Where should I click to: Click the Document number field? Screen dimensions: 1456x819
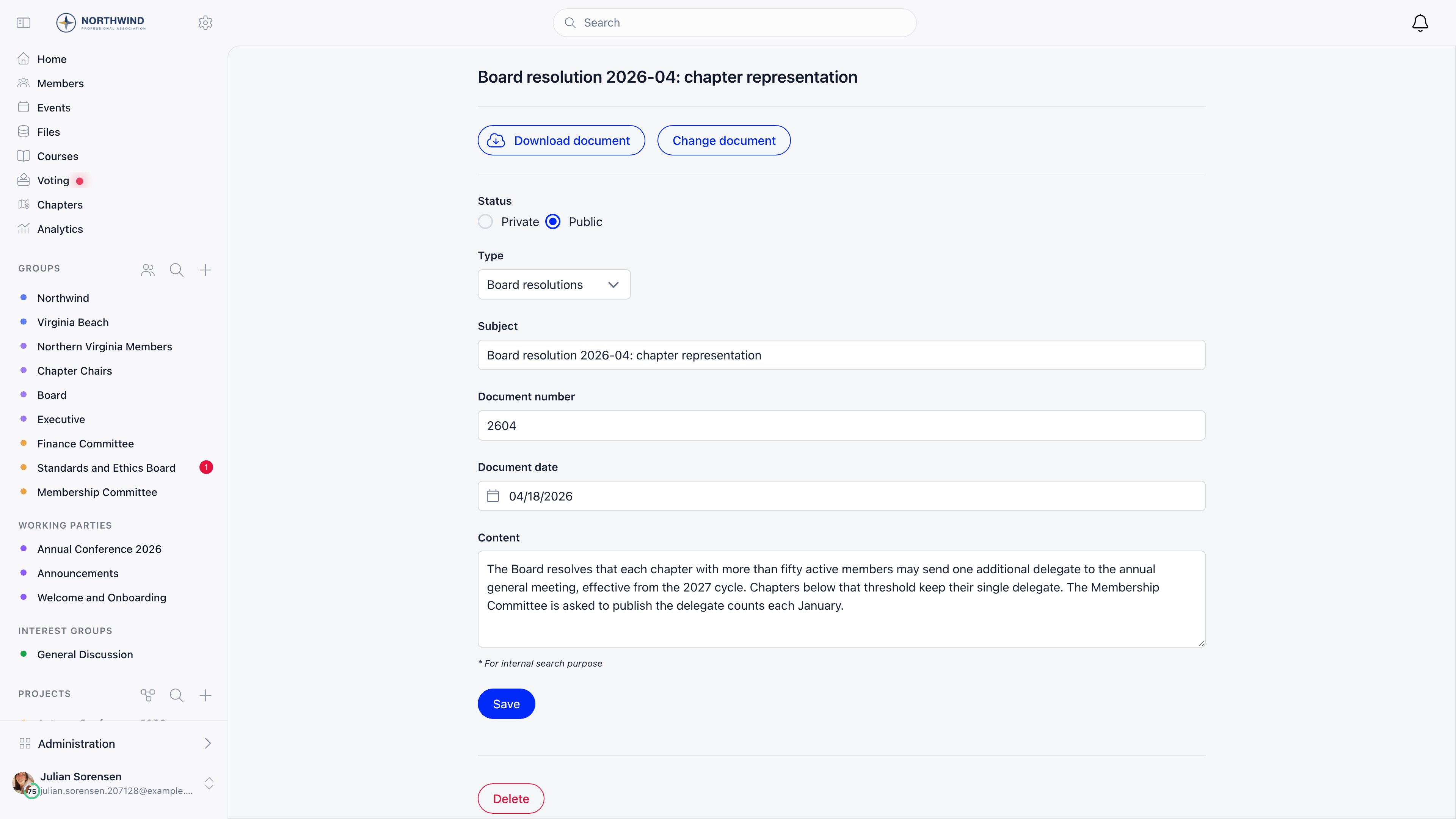click(x=841, y=425)
